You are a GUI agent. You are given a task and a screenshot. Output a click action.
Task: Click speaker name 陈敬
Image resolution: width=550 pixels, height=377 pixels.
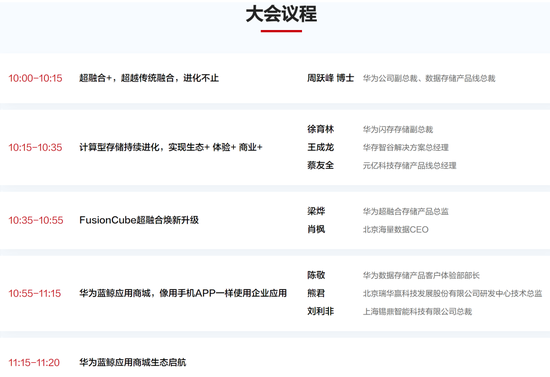click(x=316, y=275)
